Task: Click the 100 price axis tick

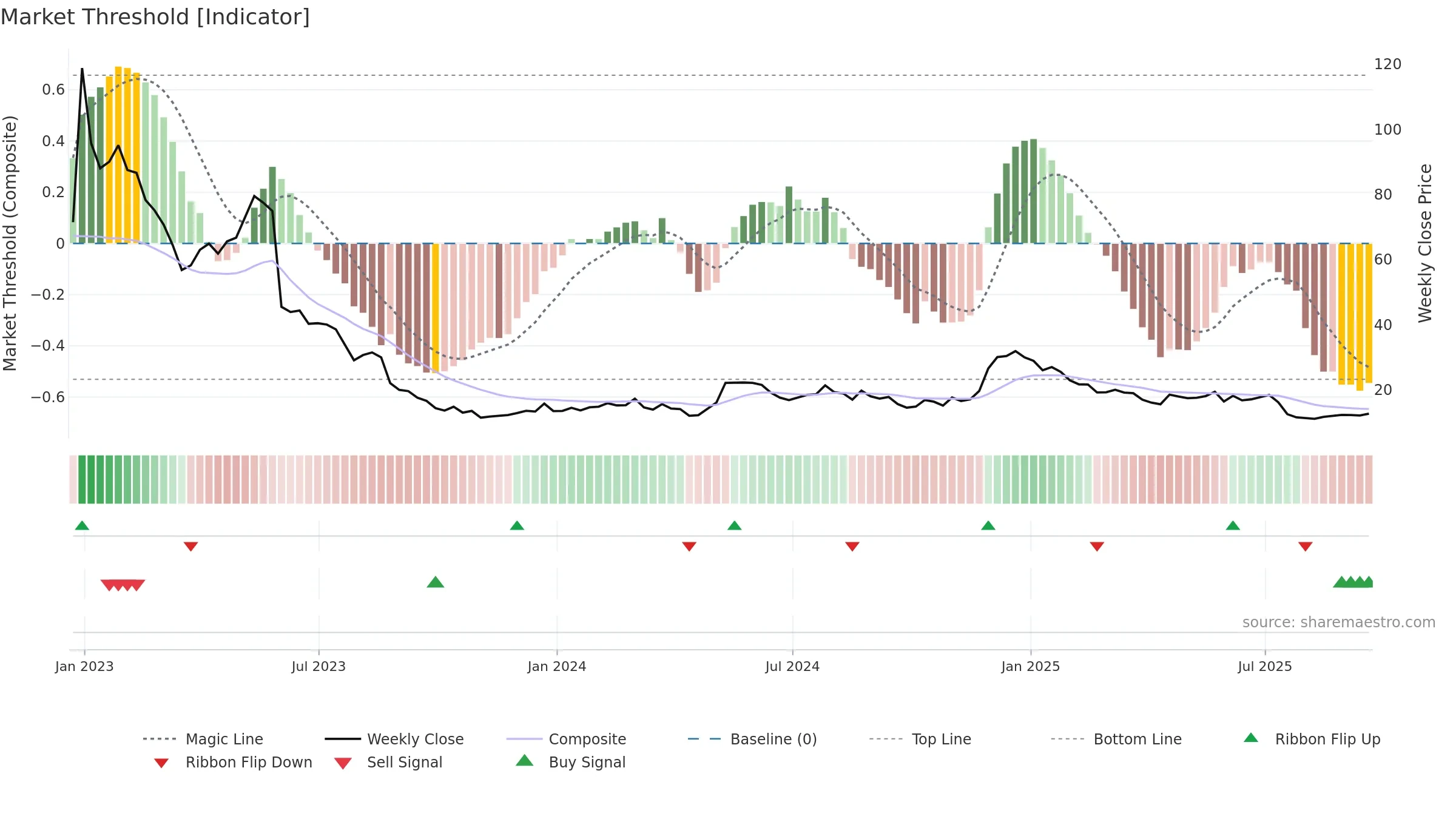Action: [x=1388, y=130]
